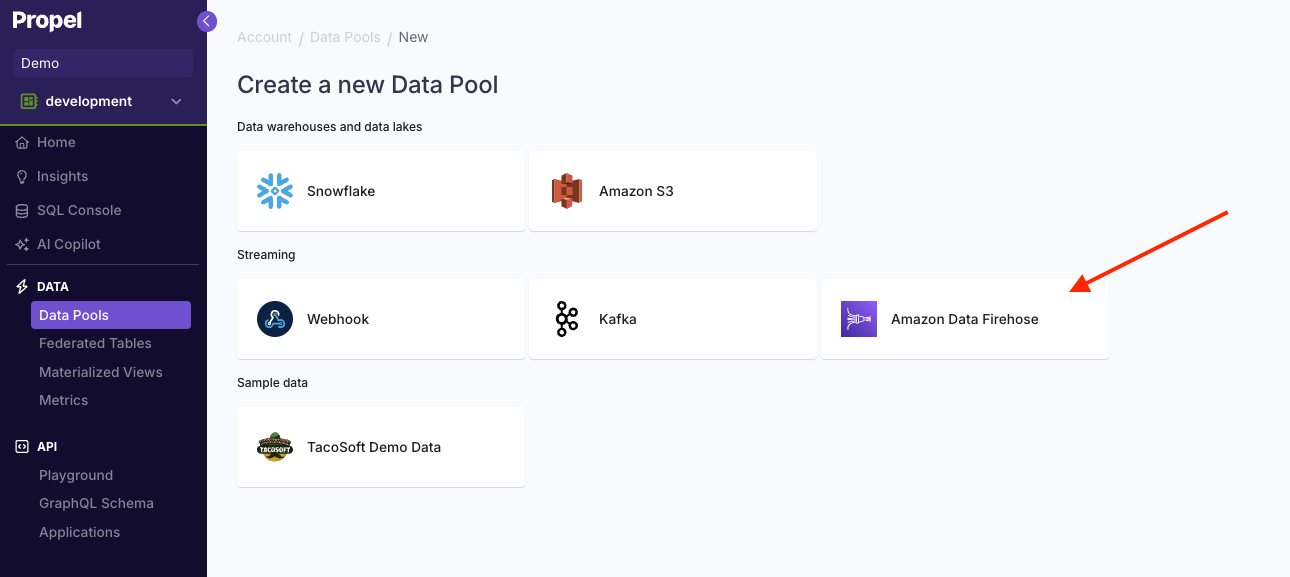Viewport: 1290px width, 577px height.
Task: Click the Amazon S3 bucket icon
Action: [x=567, y=190]
